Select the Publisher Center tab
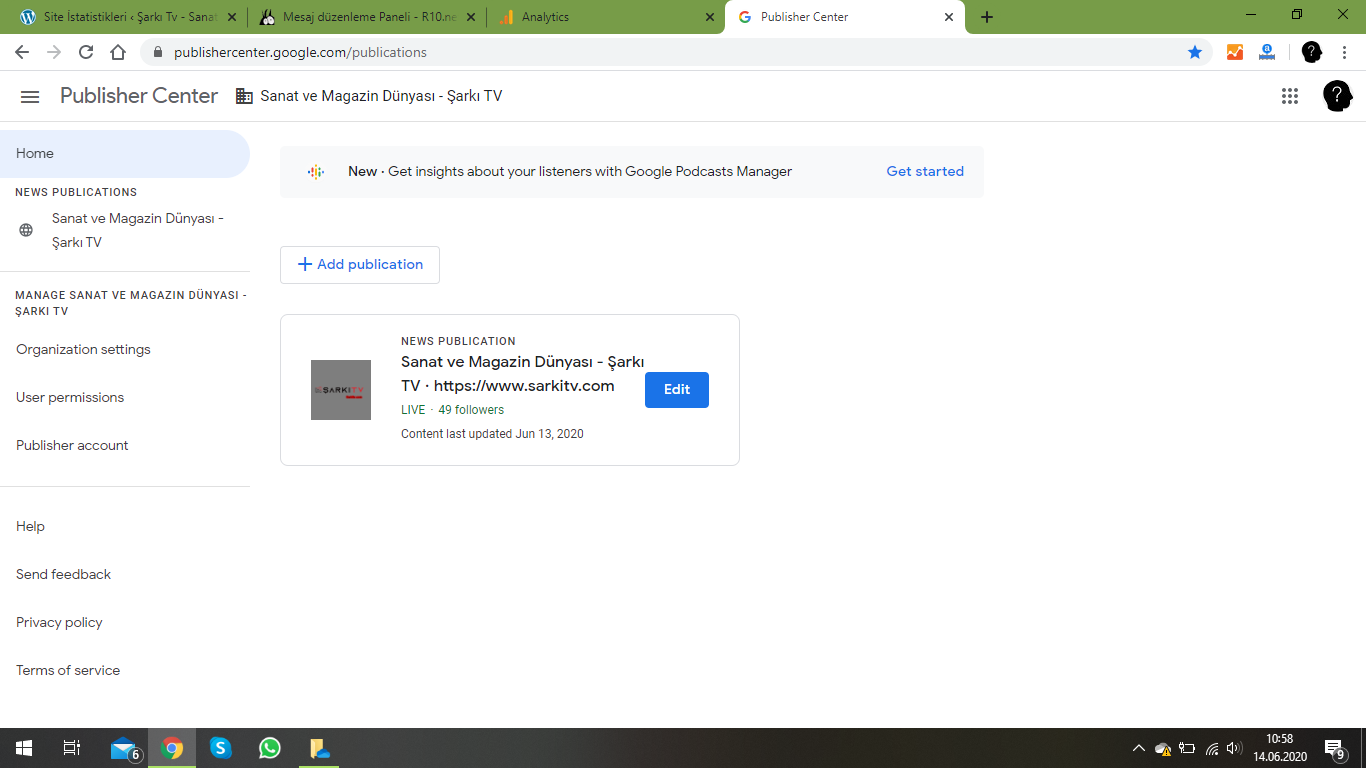Viewport: 1366px width, 768px height. click(x=843, y=17)
